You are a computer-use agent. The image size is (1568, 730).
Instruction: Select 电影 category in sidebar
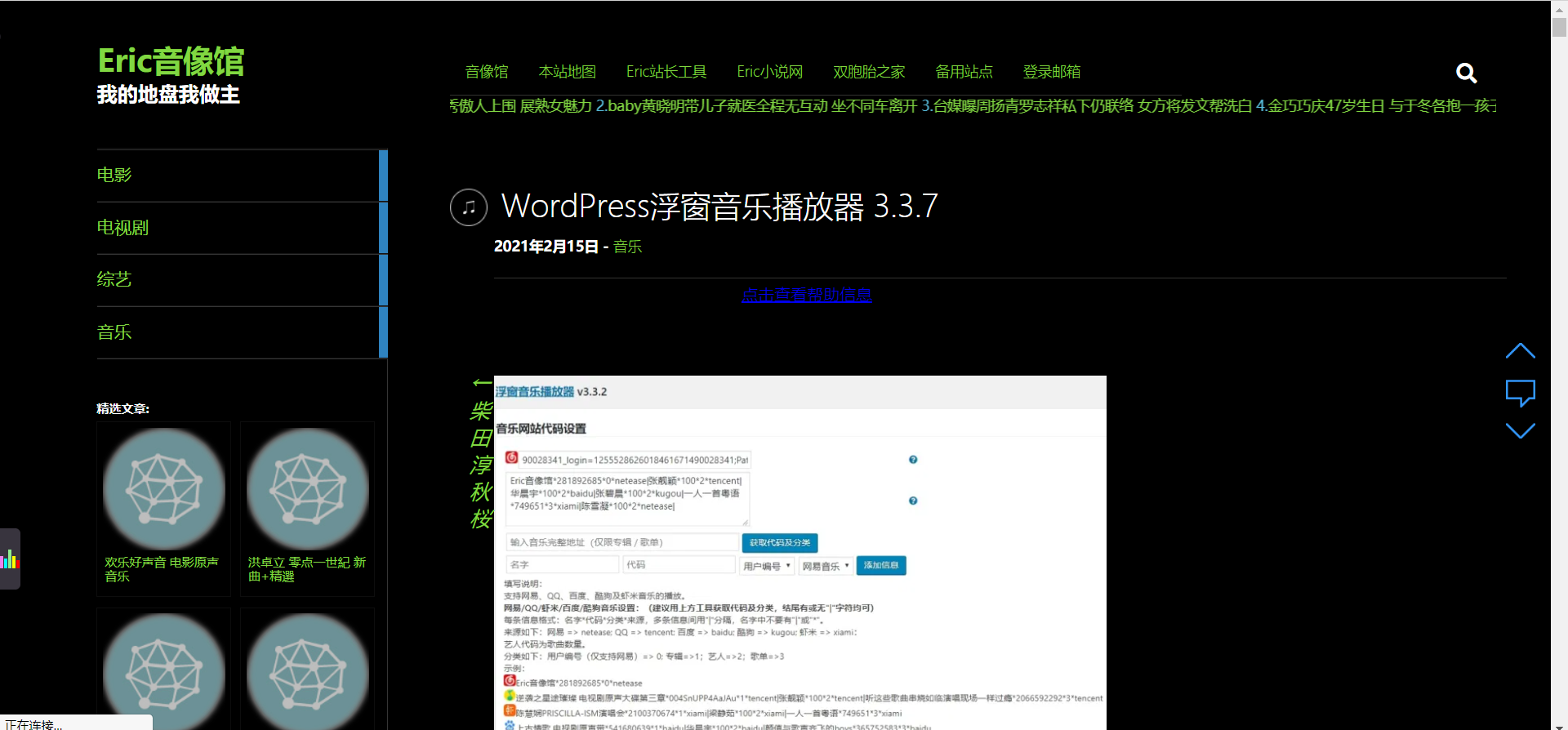click(x=242, y=176)
